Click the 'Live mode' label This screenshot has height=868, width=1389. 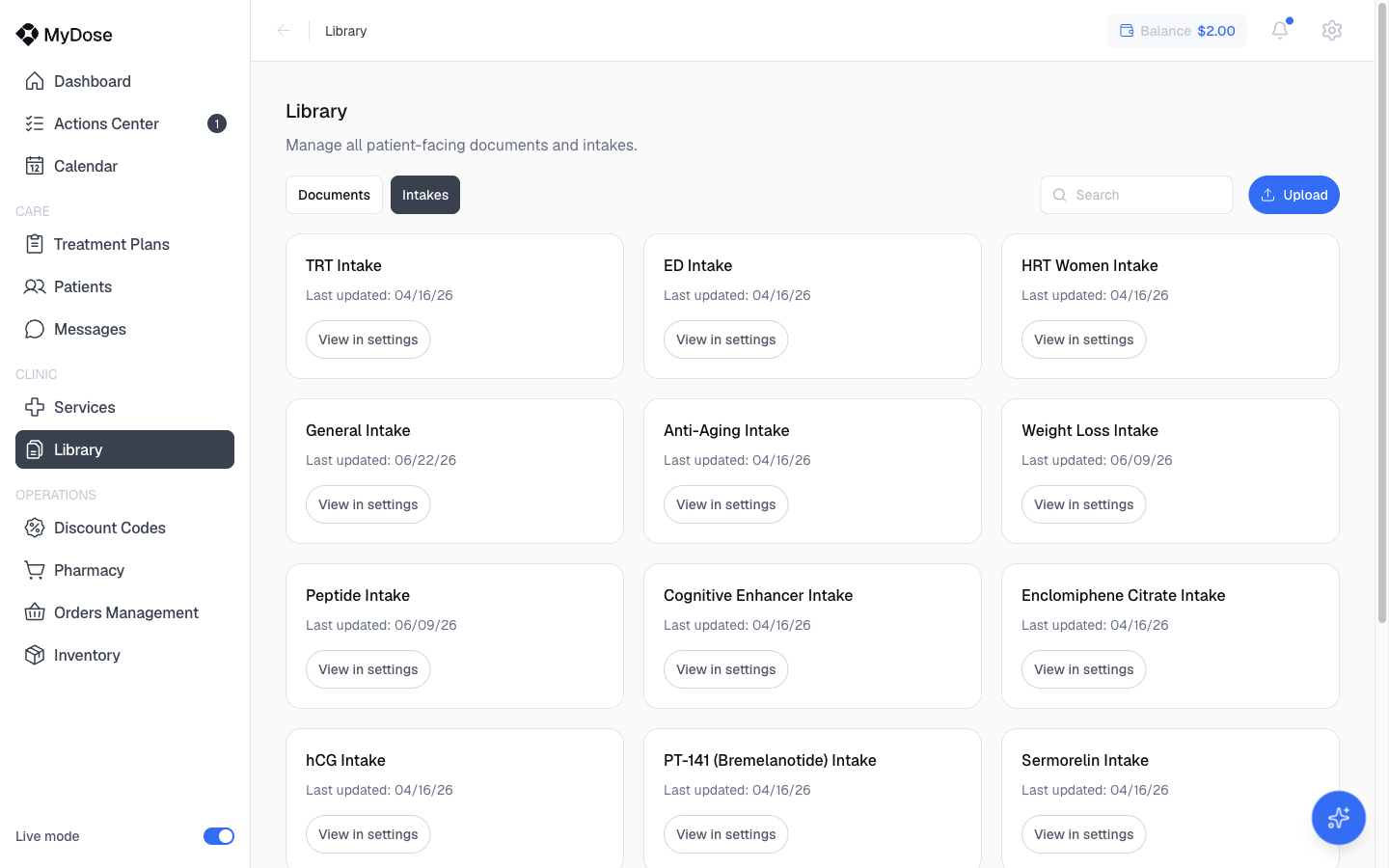click(x=47, y=836)
